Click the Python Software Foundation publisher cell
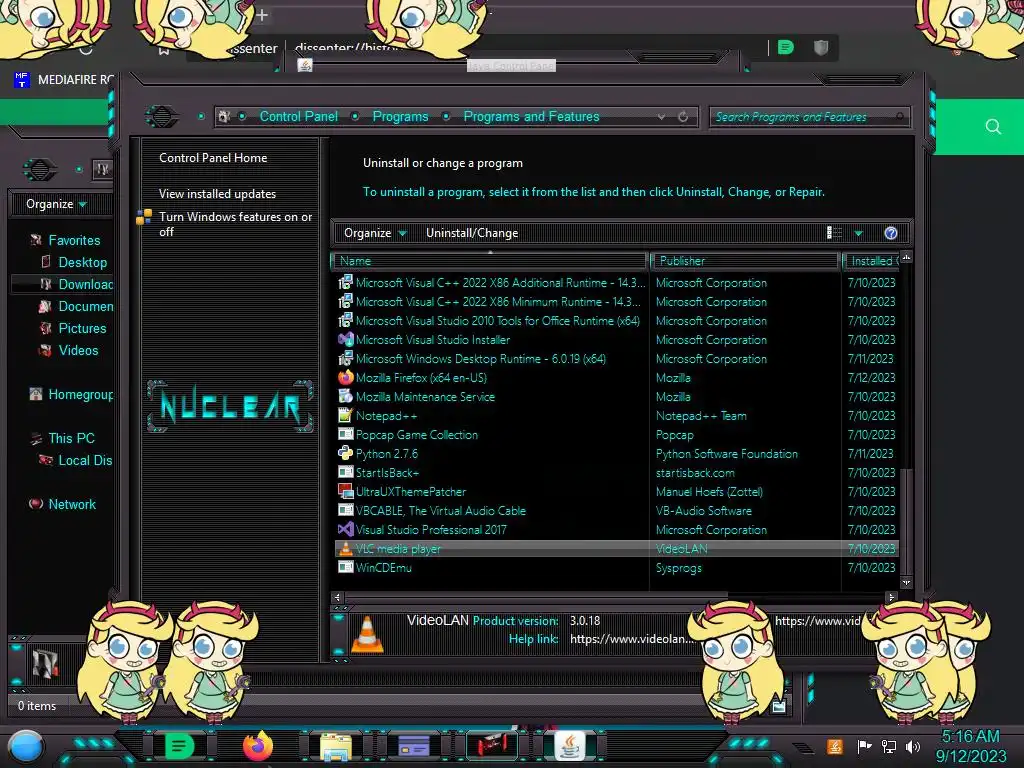The width and height of the screenshot is (1024, 768). (727, 454)
